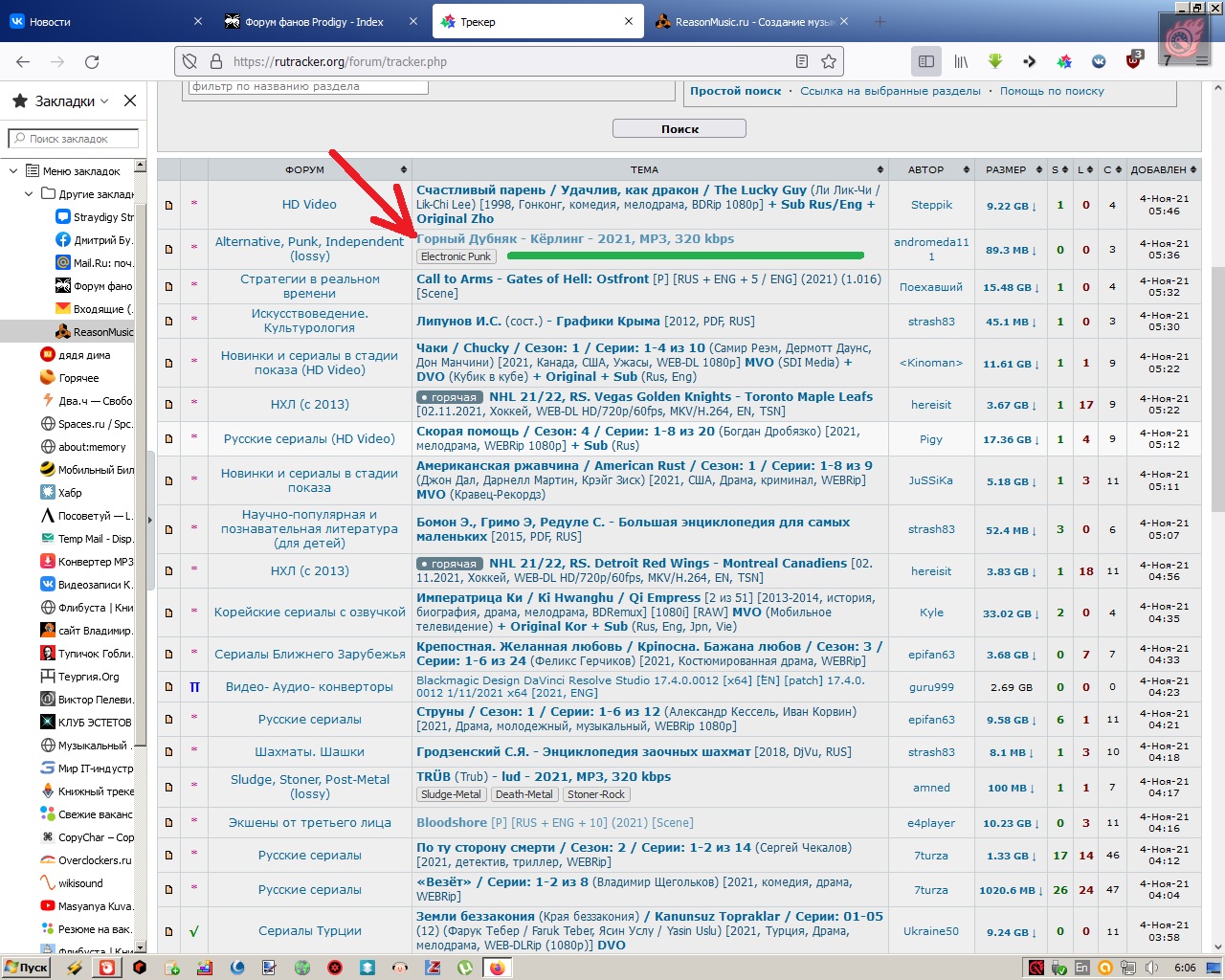The width and height of the screenshot is (1225, 980).
Task: Sort table by ТЕМА column
Action: pyautogui.click(x=649, y=169)
